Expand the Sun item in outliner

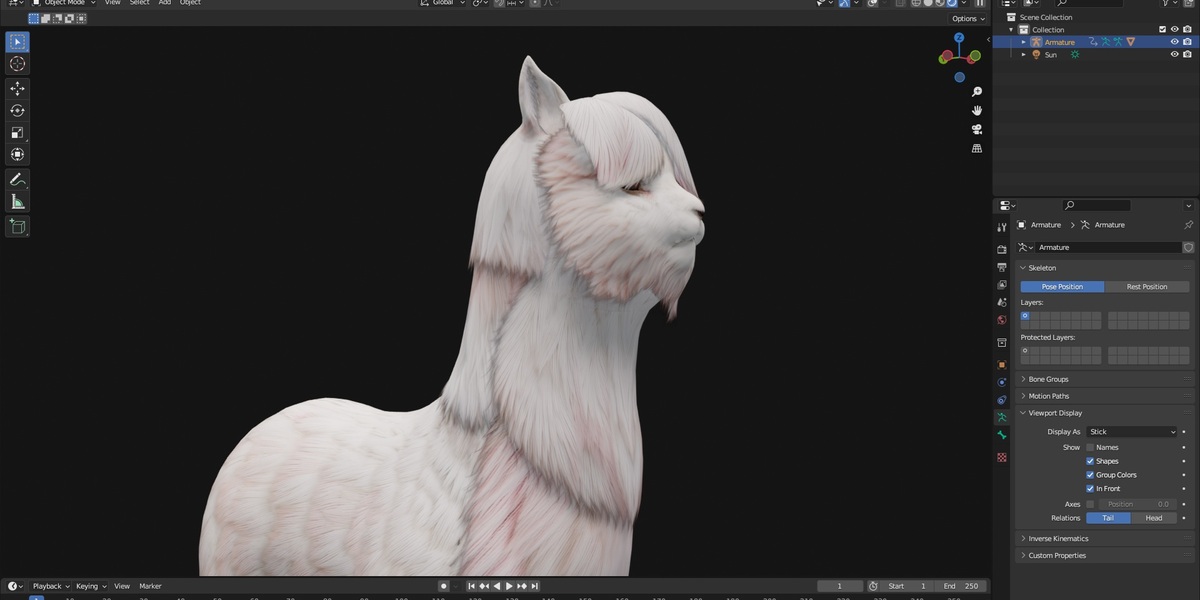tap(1023, 55)
